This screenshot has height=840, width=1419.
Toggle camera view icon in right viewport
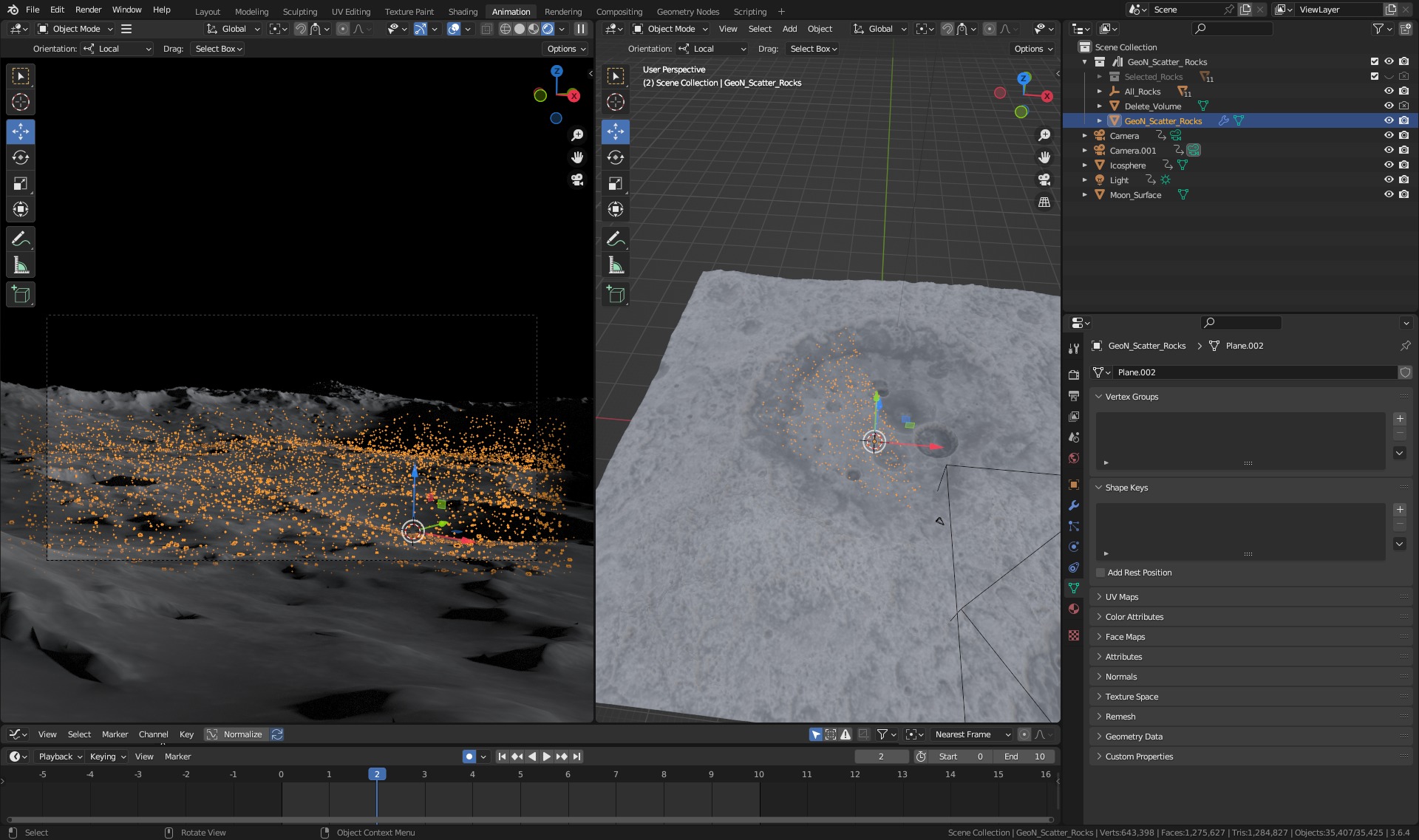pos(1044,180)
